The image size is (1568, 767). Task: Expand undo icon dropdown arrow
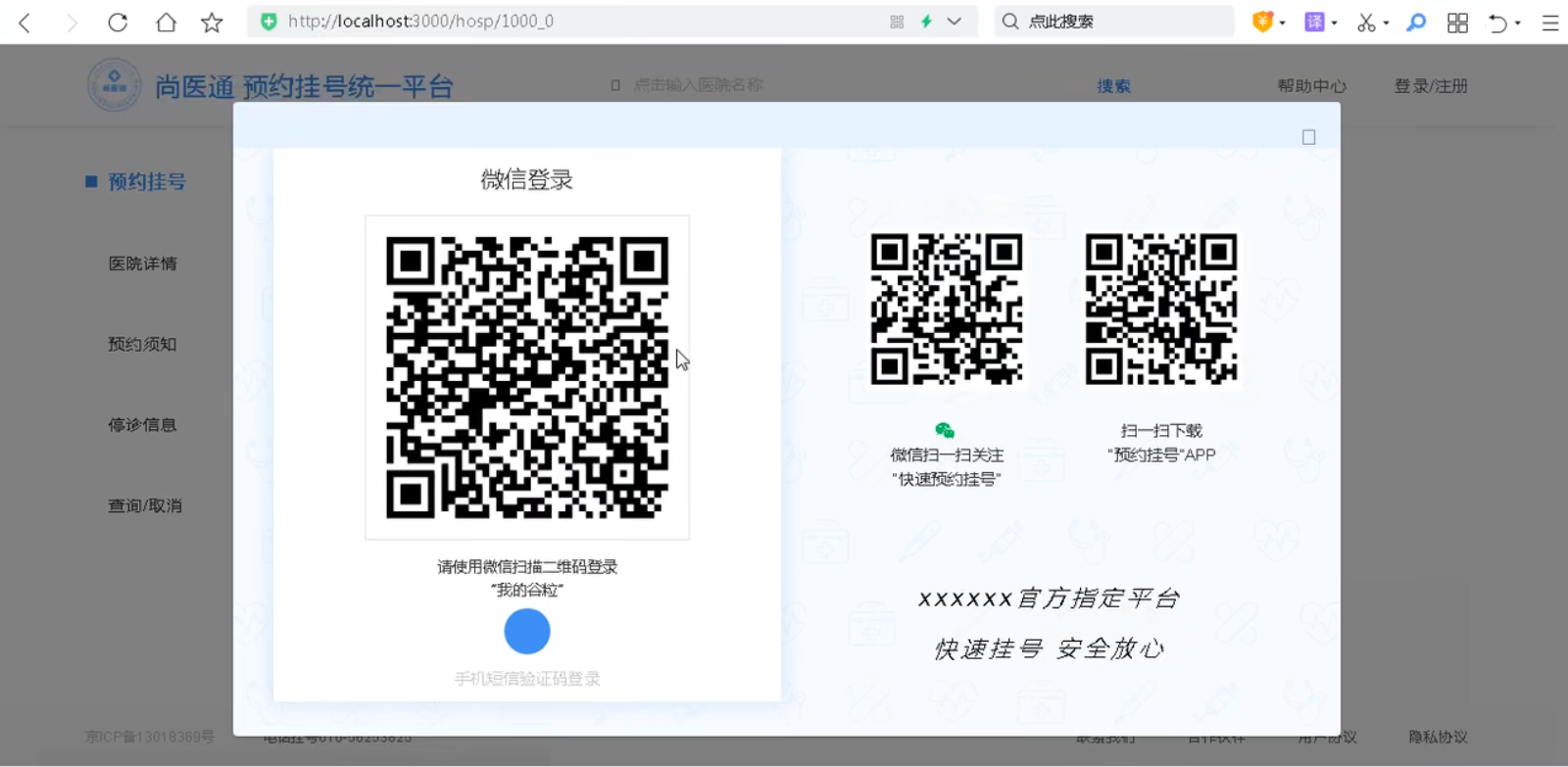[1518, 23]
